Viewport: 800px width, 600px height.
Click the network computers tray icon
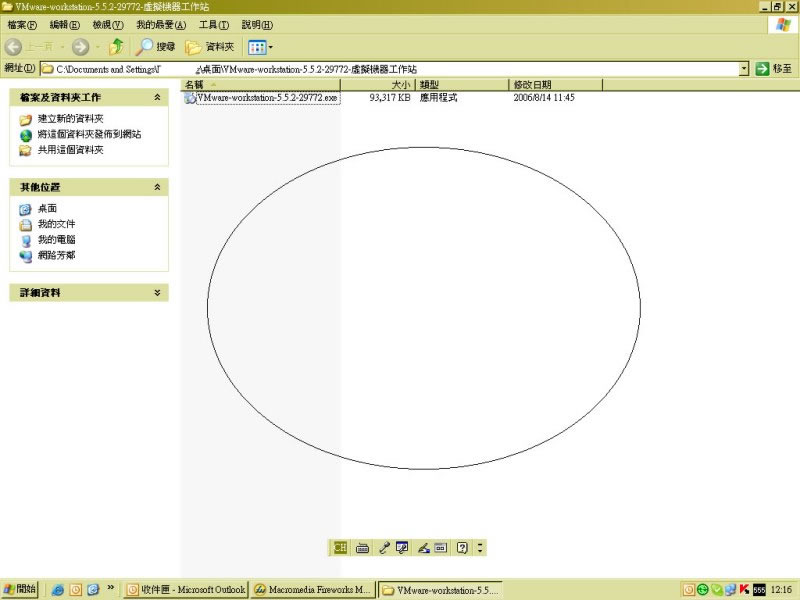click(x=731, y=590)
